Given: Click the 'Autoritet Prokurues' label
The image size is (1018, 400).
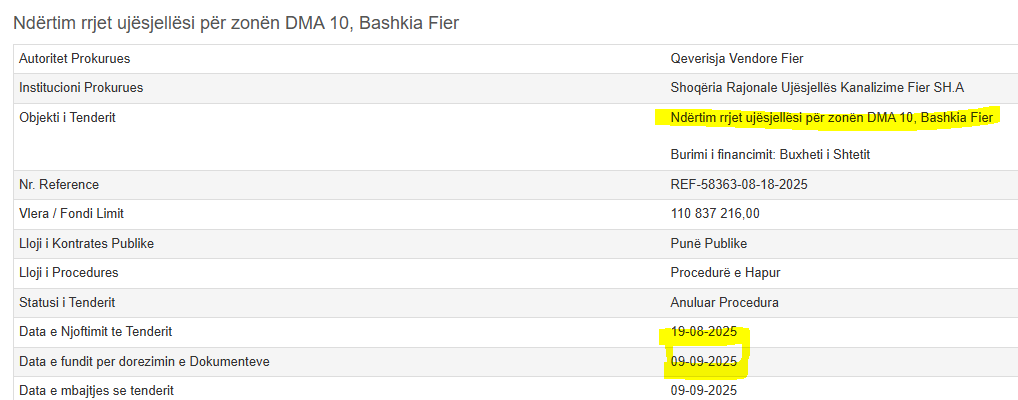Looking at the screenshot, I should (75, 59).
